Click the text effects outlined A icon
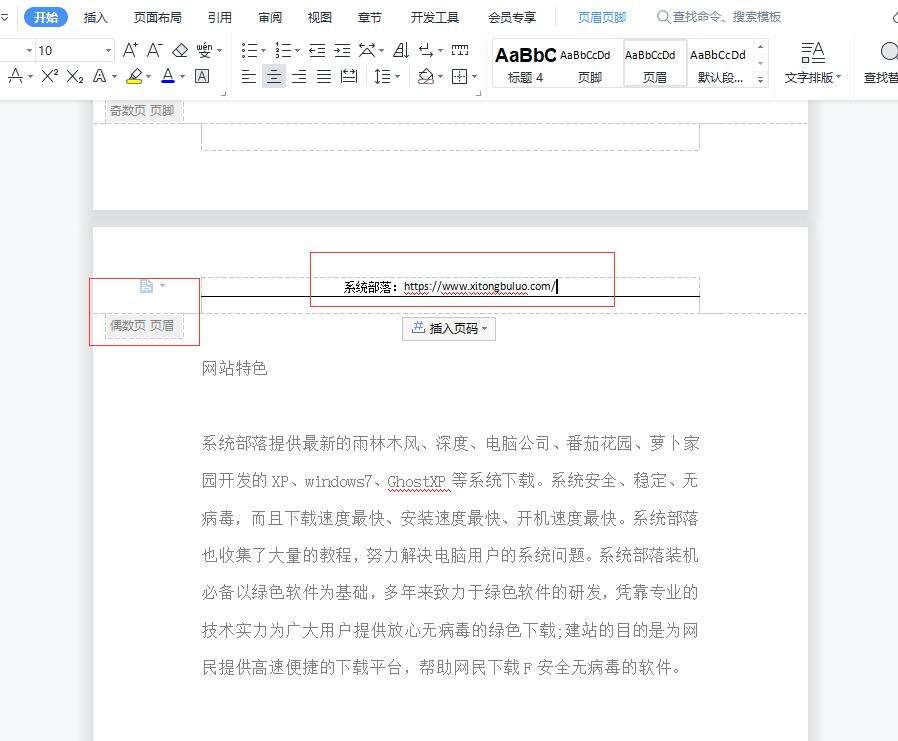The image size is (898, 741). pyautogui.click(x=99, y=76)
